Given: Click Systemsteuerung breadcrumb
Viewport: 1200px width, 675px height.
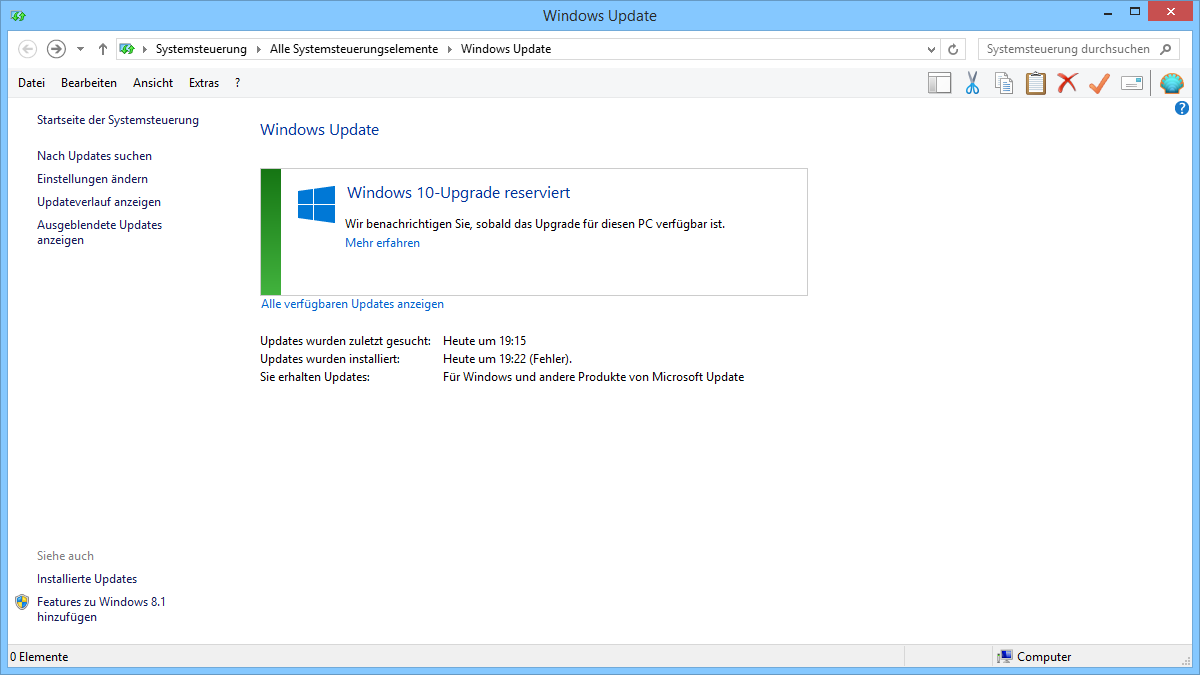Looking at the screenshot, I should pos(201,49).
